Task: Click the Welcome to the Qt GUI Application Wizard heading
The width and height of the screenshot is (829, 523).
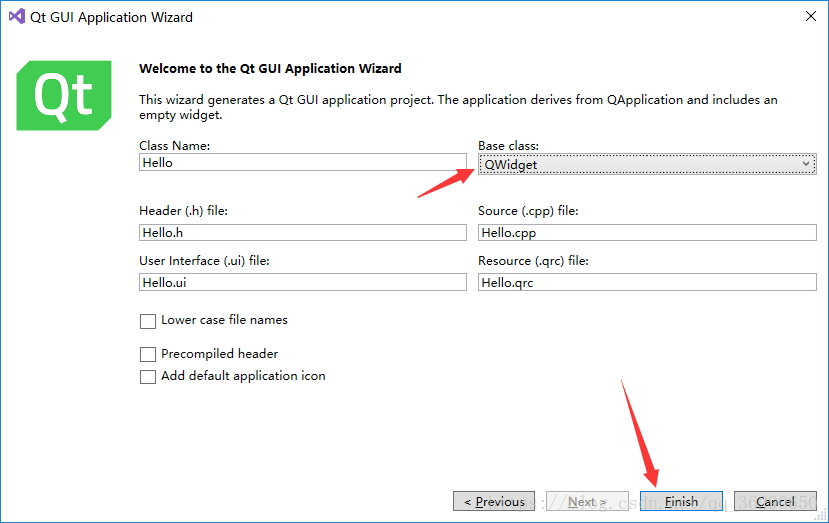Action: coord(270,69)
